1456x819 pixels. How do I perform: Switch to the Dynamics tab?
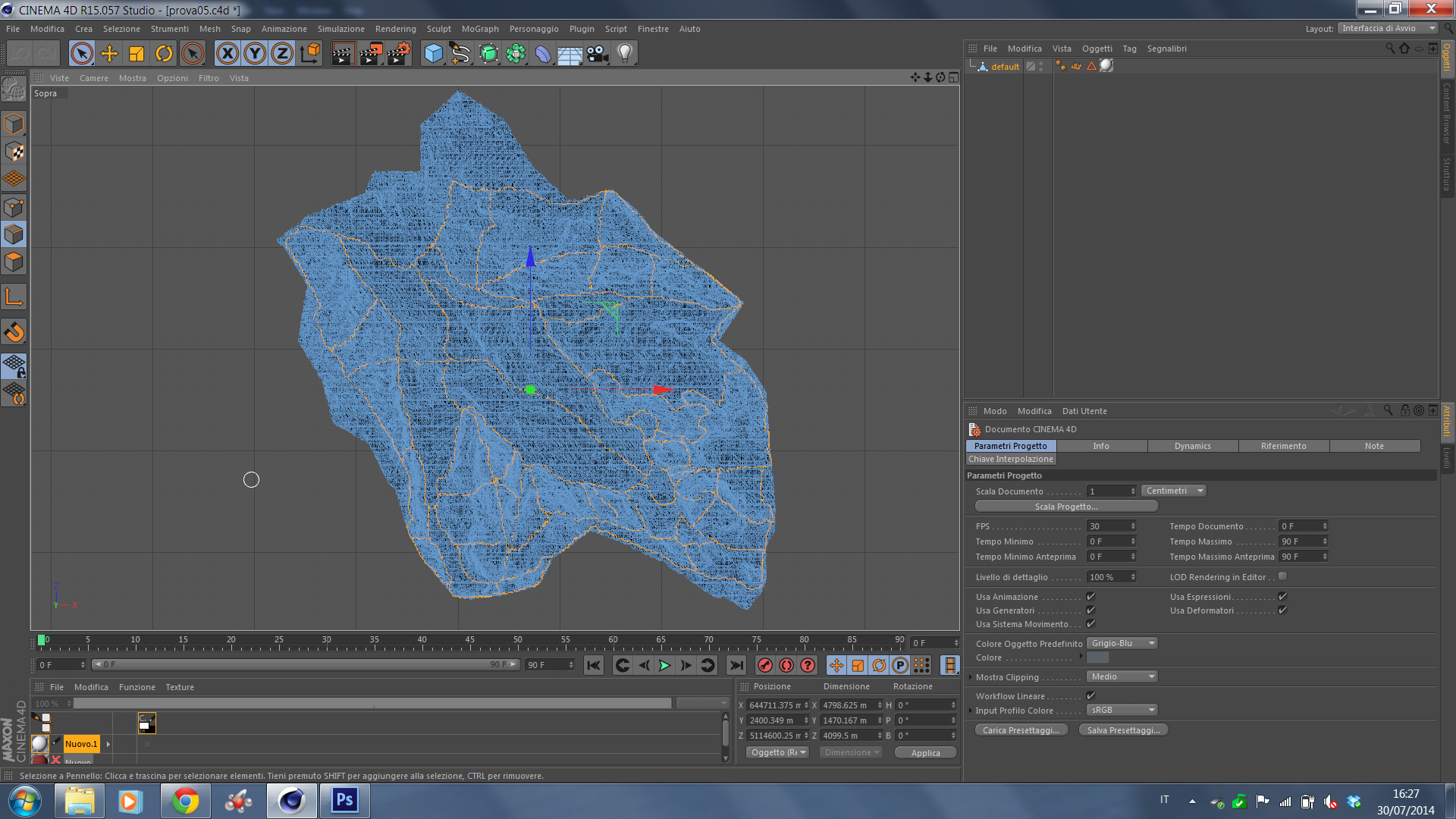tap(1192, 446)
